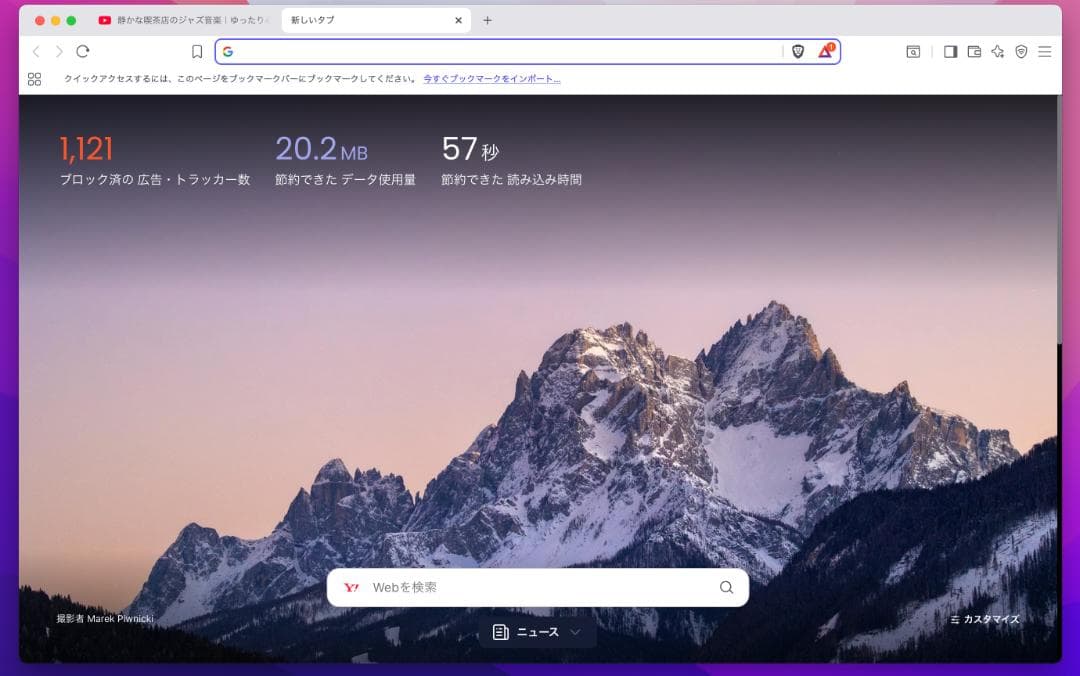Open the apps grid icon in bookmarks bar
Image resolution: width=1080 pixels, height=676 pixels.
click(x=35, y=79)
